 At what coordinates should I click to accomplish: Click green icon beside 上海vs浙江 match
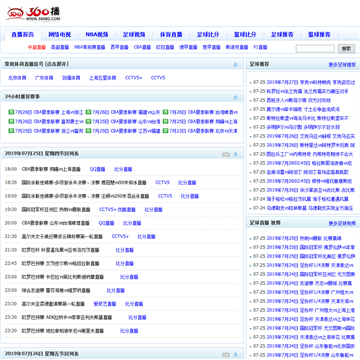pos(11,112)
